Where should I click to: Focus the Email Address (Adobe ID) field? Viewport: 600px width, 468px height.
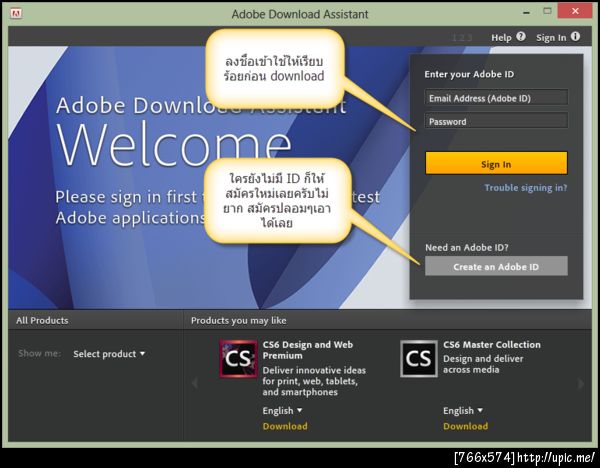[496, 98]
